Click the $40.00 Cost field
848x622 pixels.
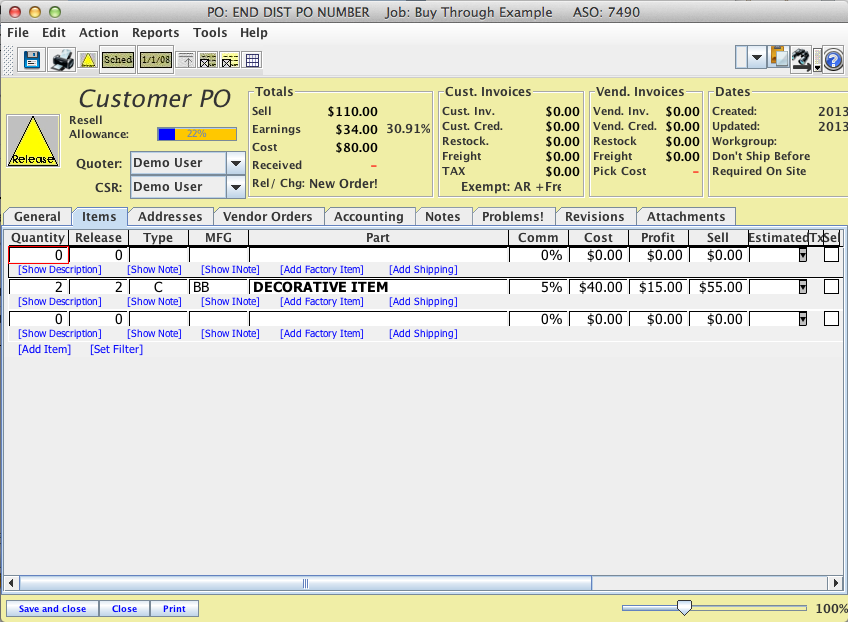point(598,287)
